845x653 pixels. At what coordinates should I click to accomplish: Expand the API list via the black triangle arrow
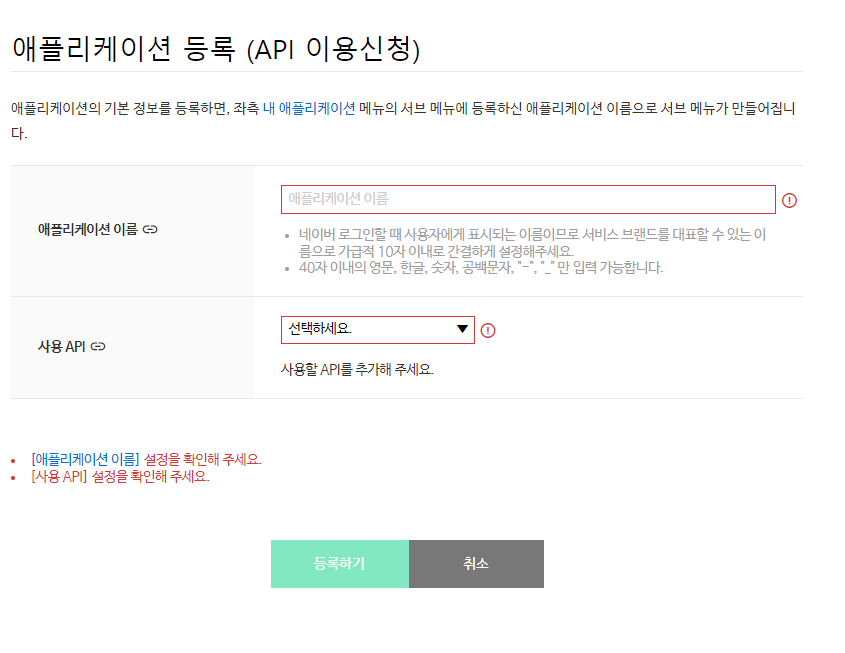point(462,329)
